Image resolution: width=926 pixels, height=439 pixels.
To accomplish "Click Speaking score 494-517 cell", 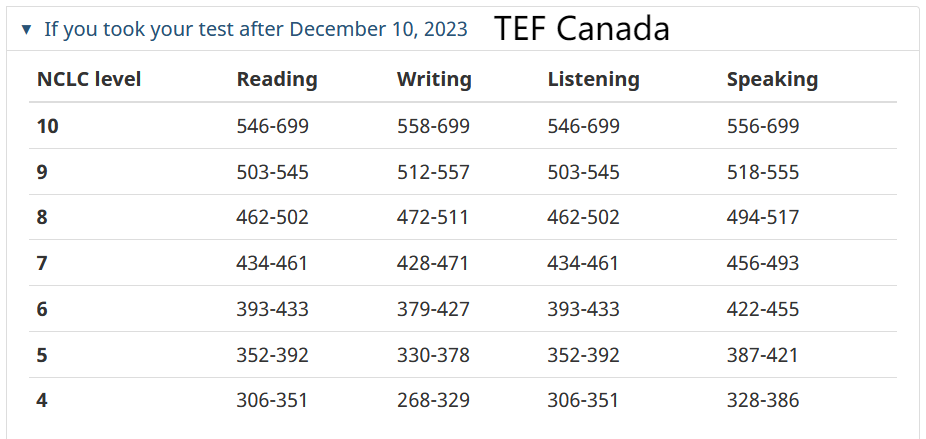I will coord(763,217).
